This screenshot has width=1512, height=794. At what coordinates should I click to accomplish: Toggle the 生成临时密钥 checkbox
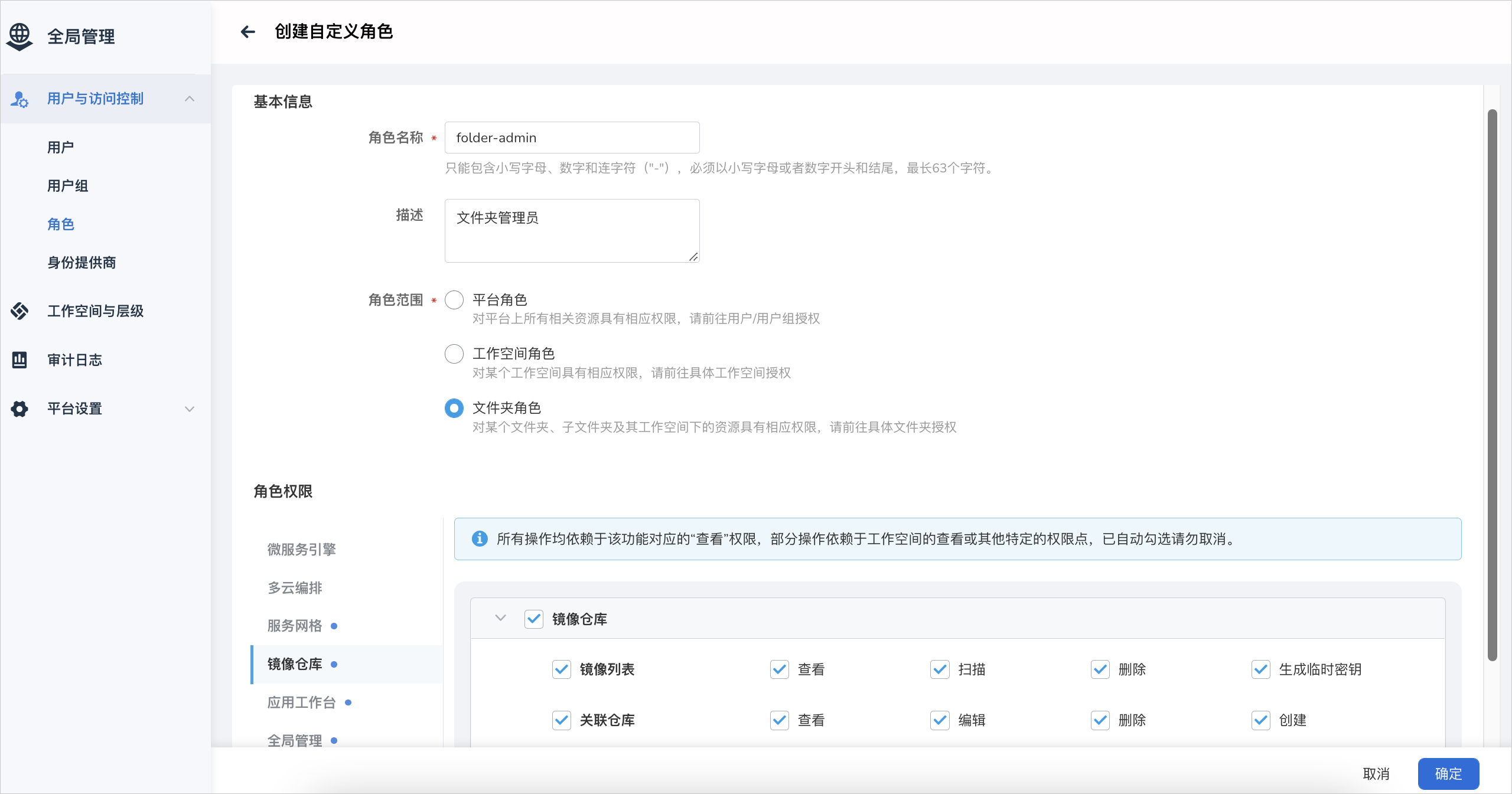tap(1261, 669)
